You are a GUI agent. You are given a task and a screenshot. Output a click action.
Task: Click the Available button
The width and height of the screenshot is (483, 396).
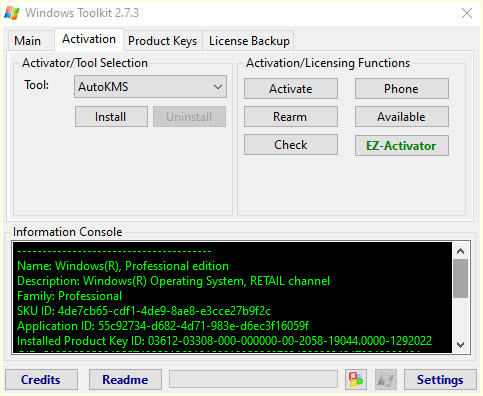(402, 117)
